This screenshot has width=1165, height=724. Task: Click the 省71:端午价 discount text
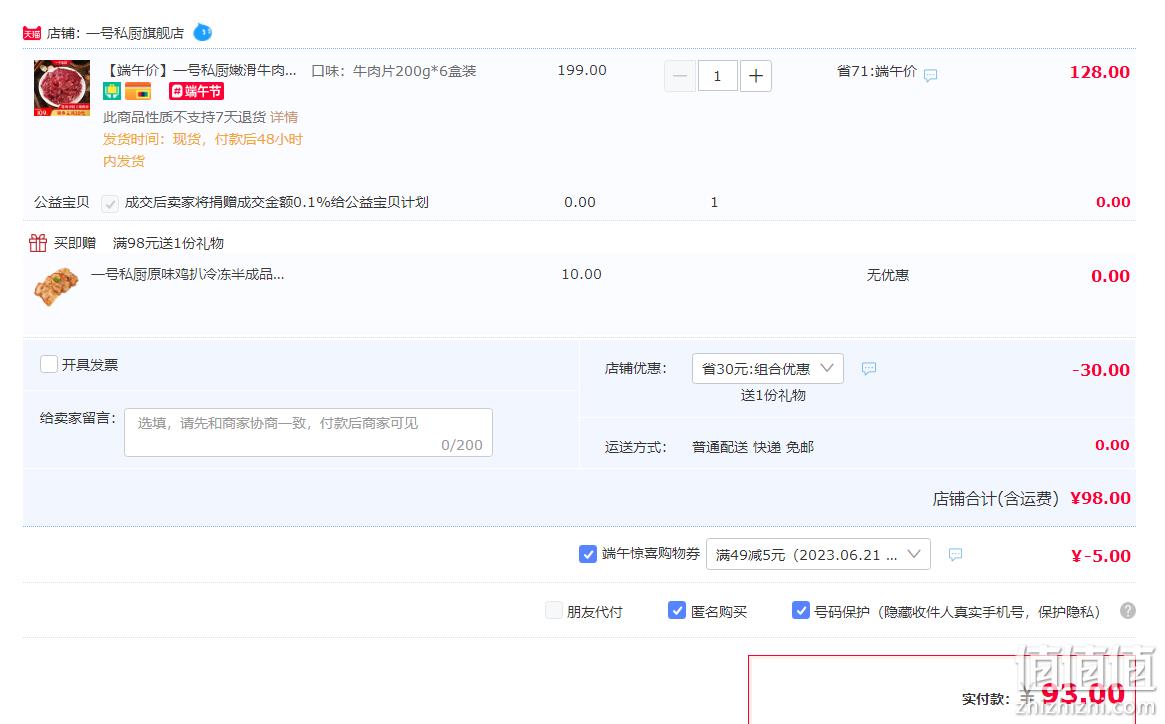(x=877, y=71)
